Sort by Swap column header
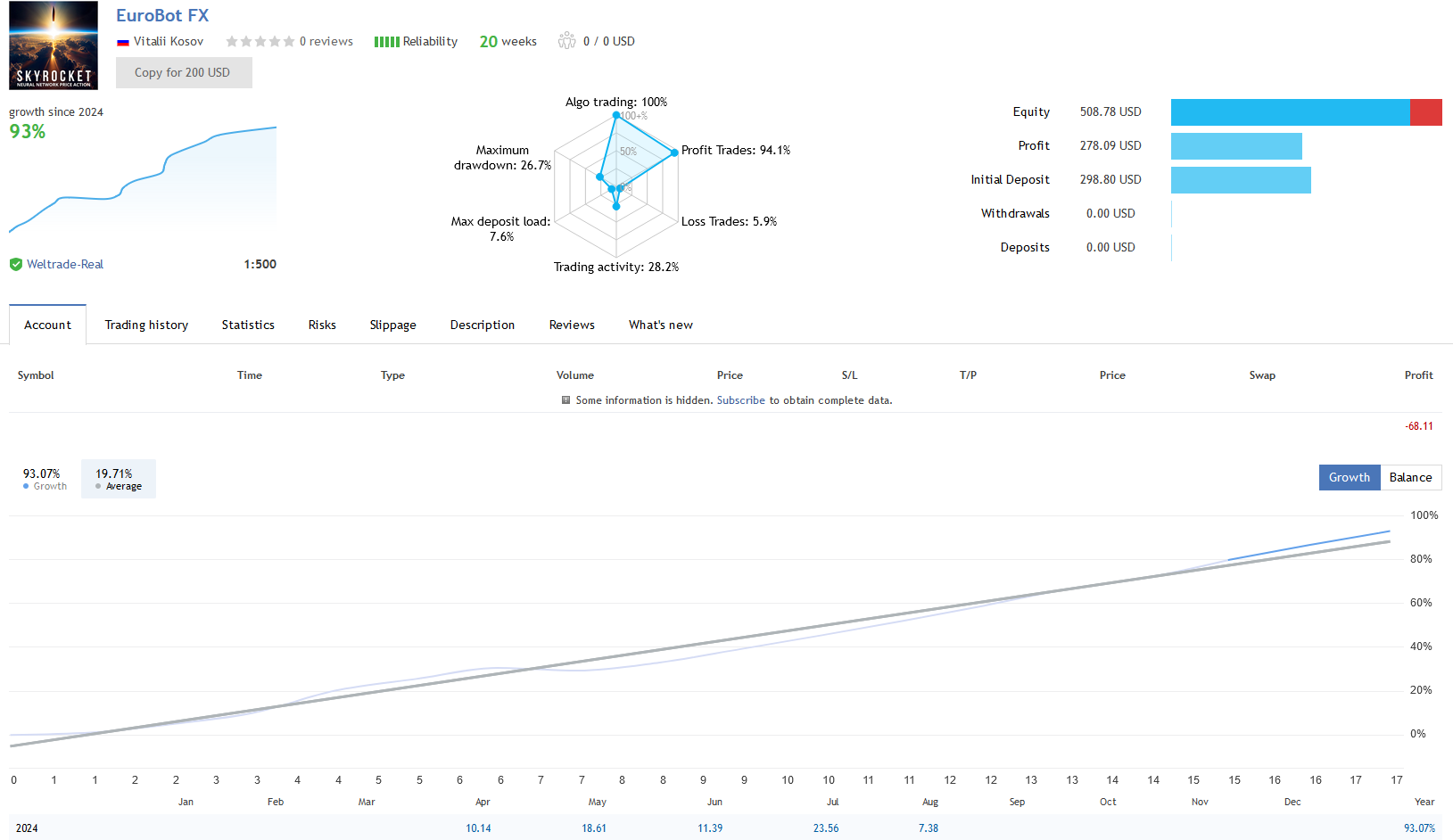This screenshot has width=1453, height=840. [1262, 375]
